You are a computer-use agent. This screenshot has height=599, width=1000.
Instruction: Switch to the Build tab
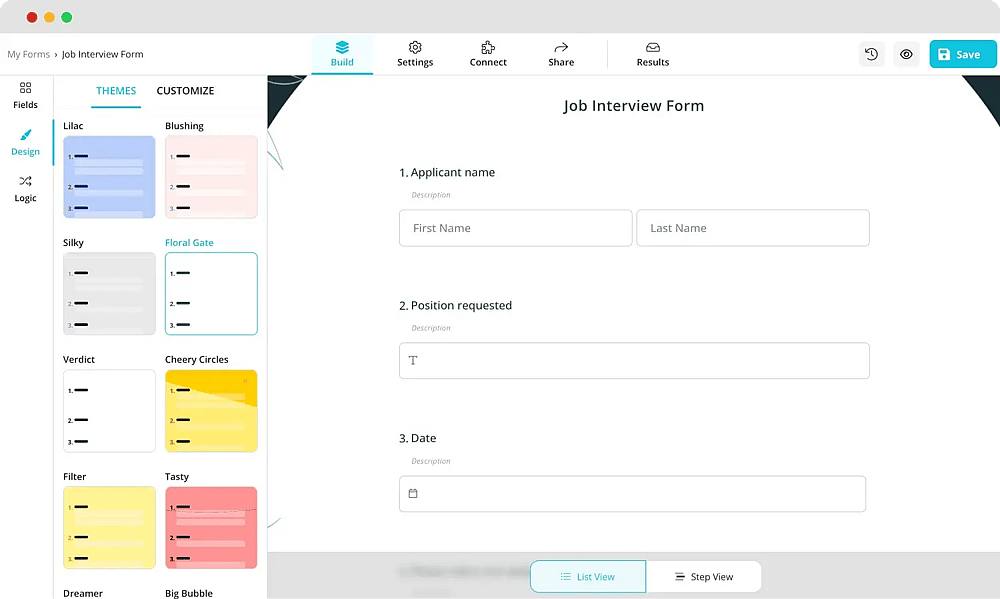pos(342,54)
